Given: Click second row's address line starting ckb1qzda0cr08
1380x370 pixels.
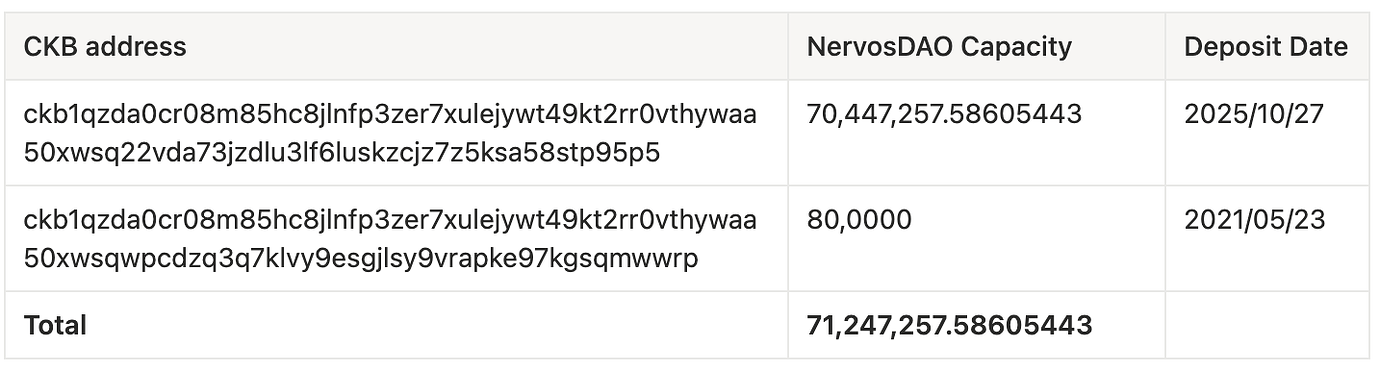Looking at the screenshot, I should pyautogui.click(x=390, y=220).
